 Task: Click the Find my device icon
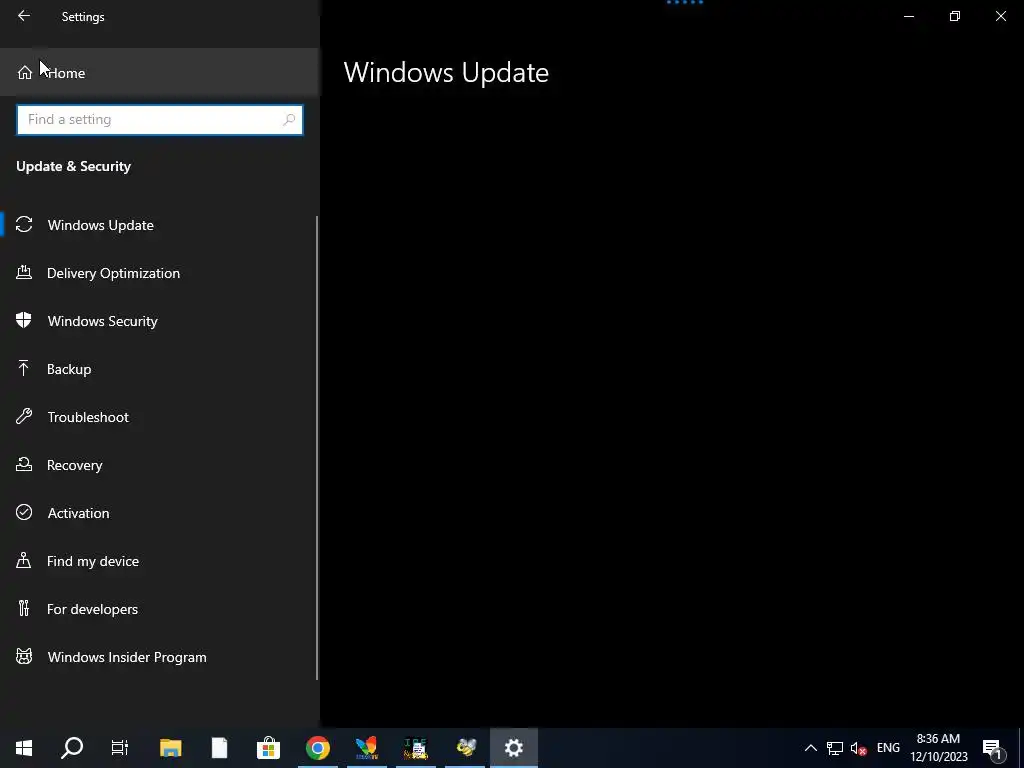[24, 560]
